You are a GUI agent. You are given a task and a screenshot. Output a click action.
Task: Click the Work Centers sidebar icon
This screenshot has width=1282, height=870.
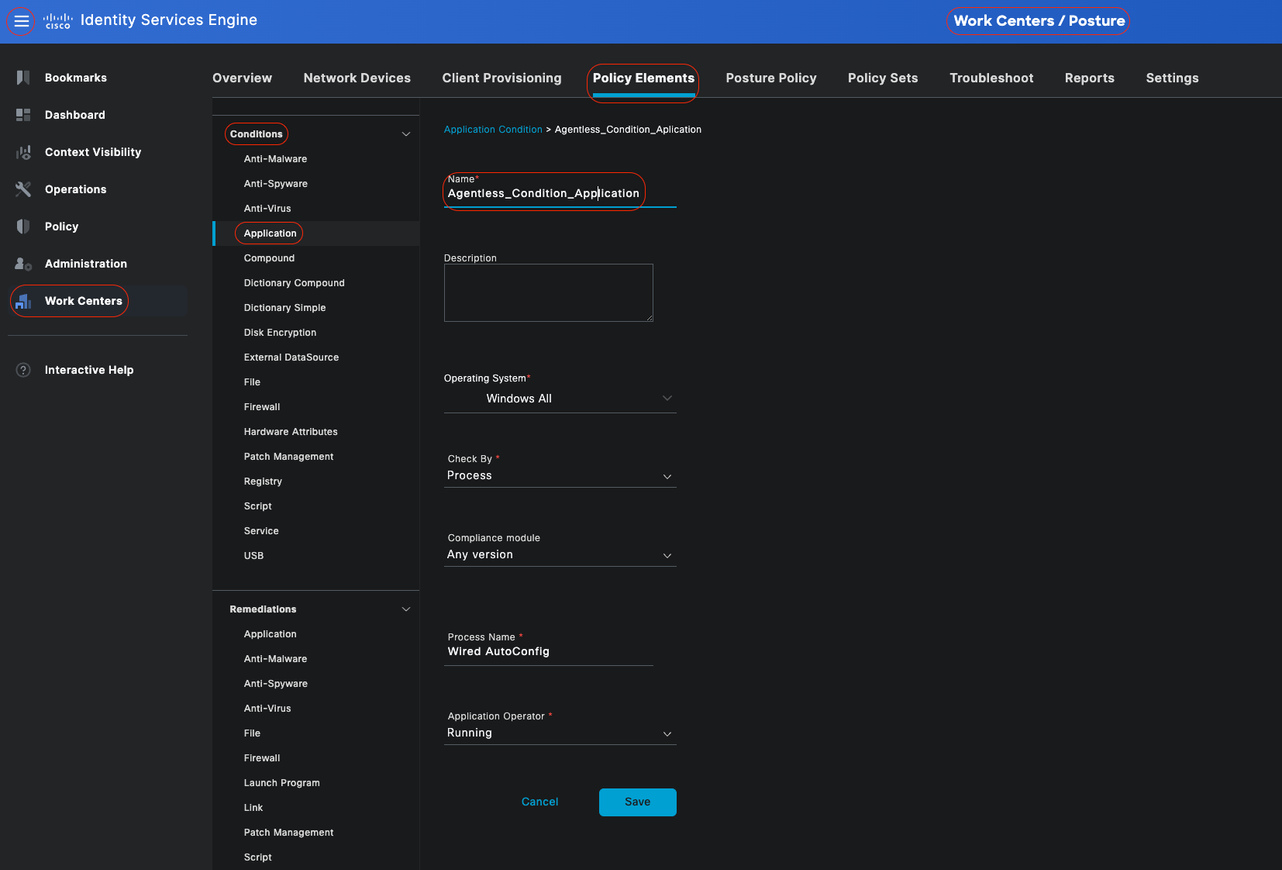[x=23, y=301]
